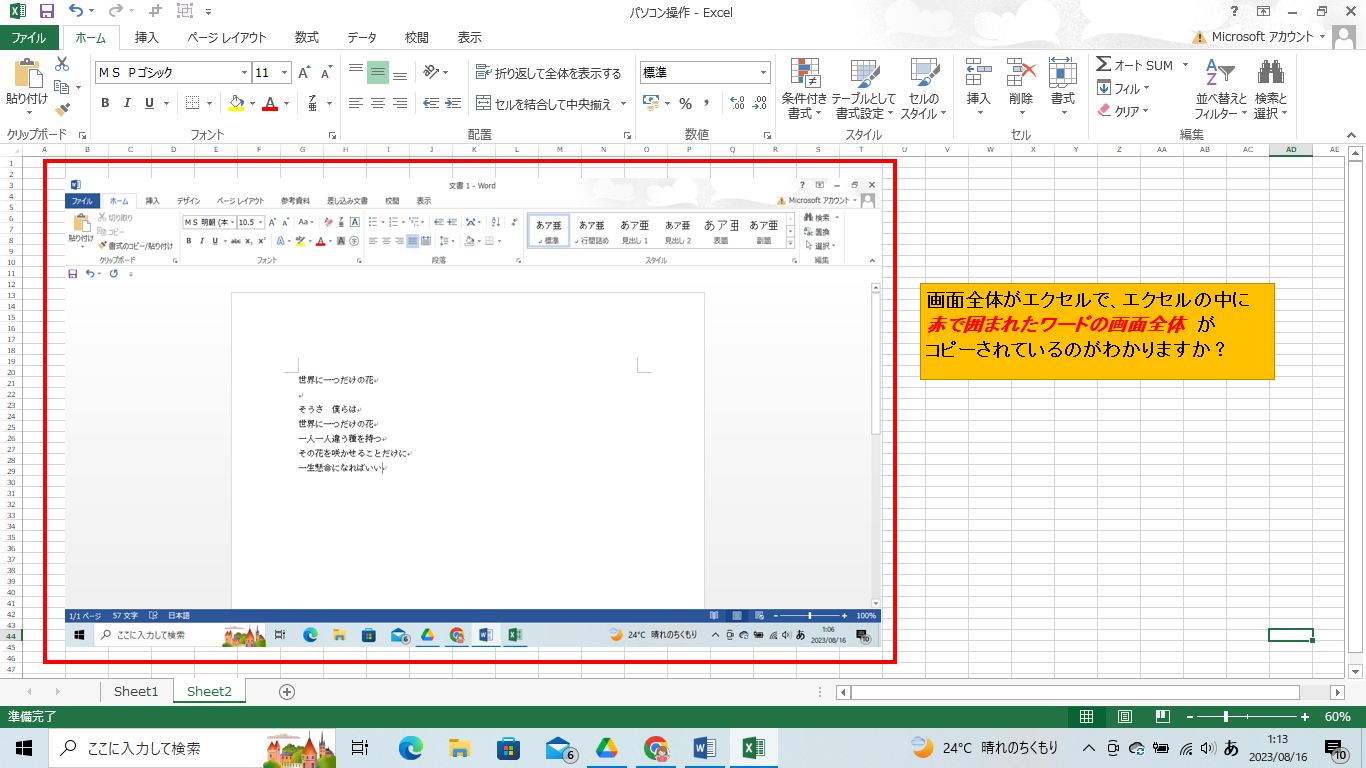This screenshot has height=768, width=1366.
Task: Select the active cell in column AD
Action: pyautogui.click(x=1290, y=635)
